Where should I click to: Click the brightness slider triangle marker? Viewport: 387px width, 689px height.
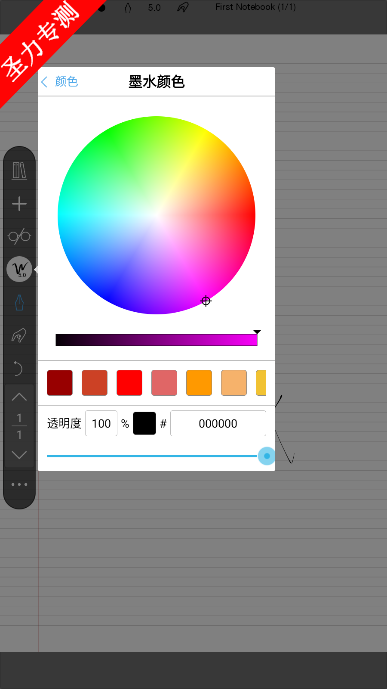[257, 332]
